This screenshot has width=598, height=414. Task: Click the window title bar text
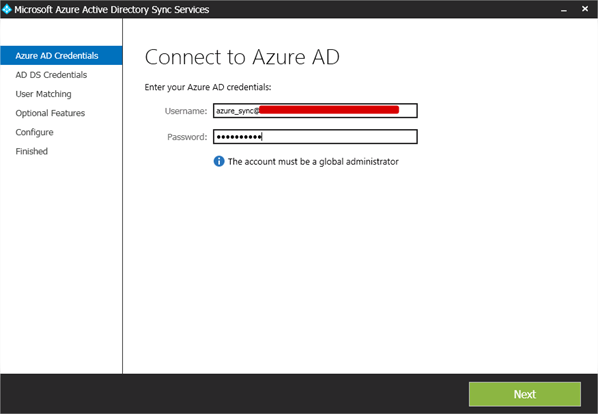pyautogui.click(x=112, y=10)
